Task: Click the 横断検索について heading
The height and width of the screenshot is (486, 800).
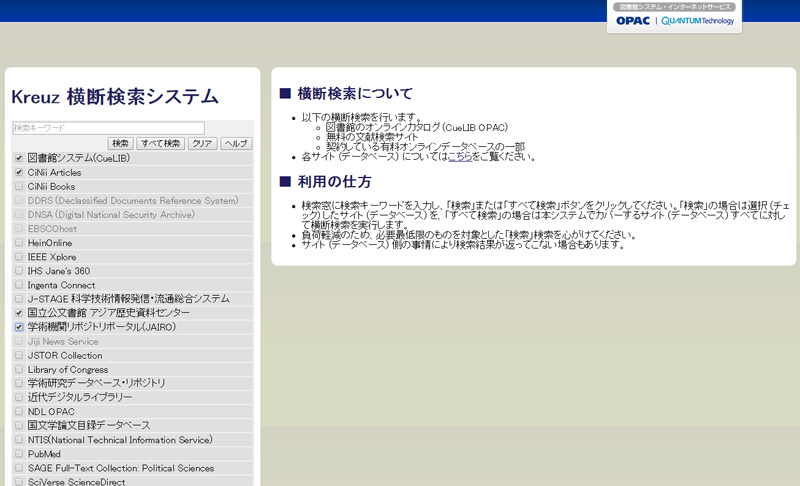Action: pyautogui.click(x=355, y=93)
